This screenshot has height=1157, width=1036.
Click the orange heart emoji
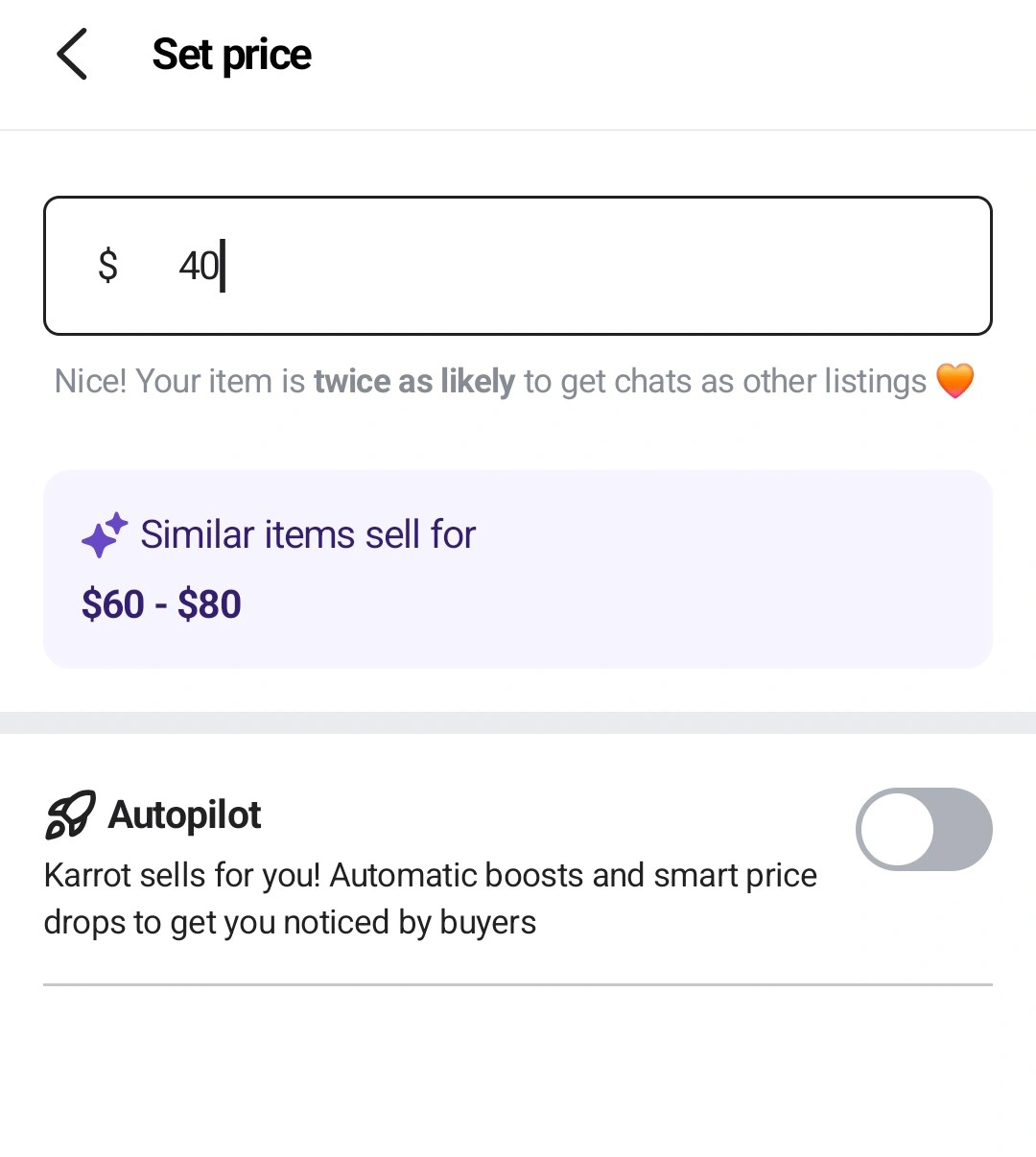(x=954, y=381)
